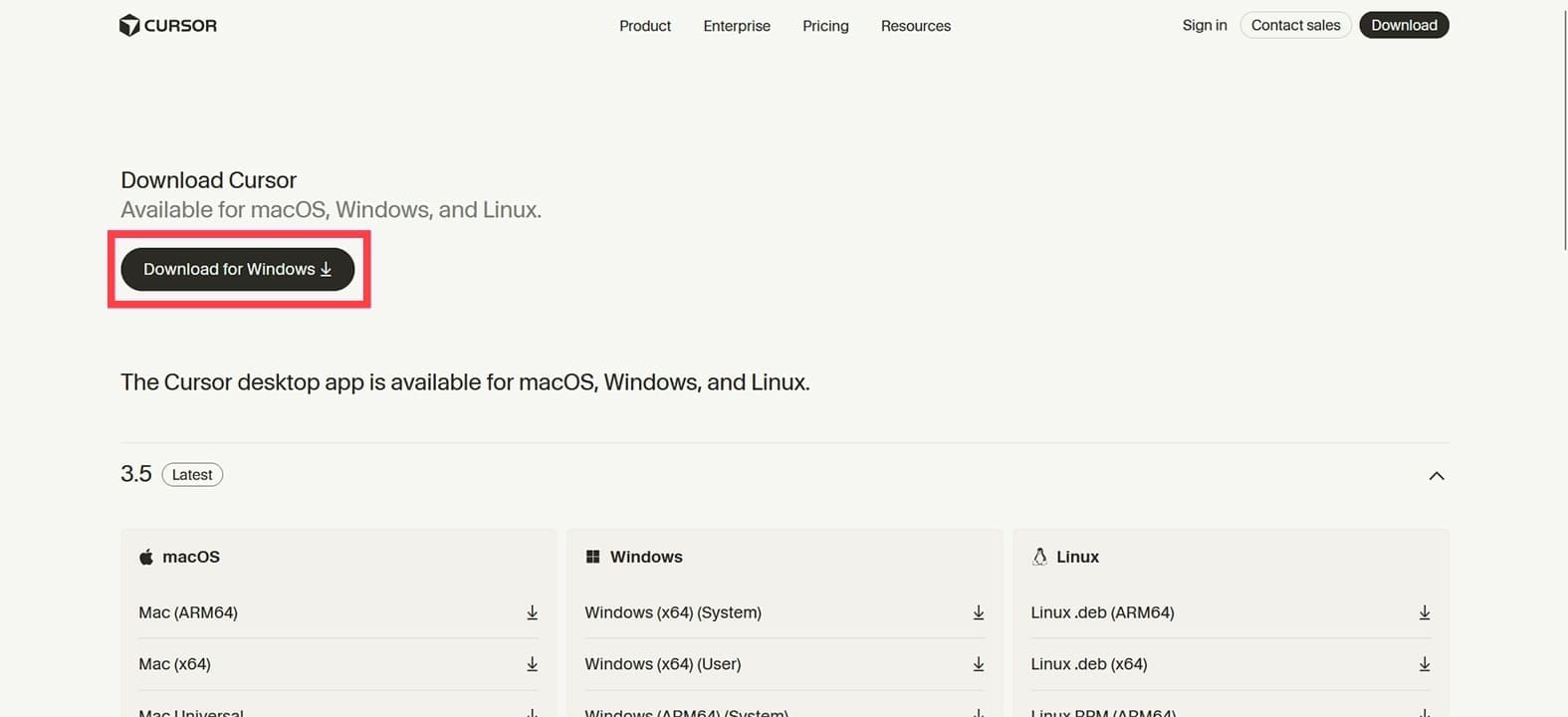
Task: Click the Latest badge next to 3.5
Action: [192, 475]
